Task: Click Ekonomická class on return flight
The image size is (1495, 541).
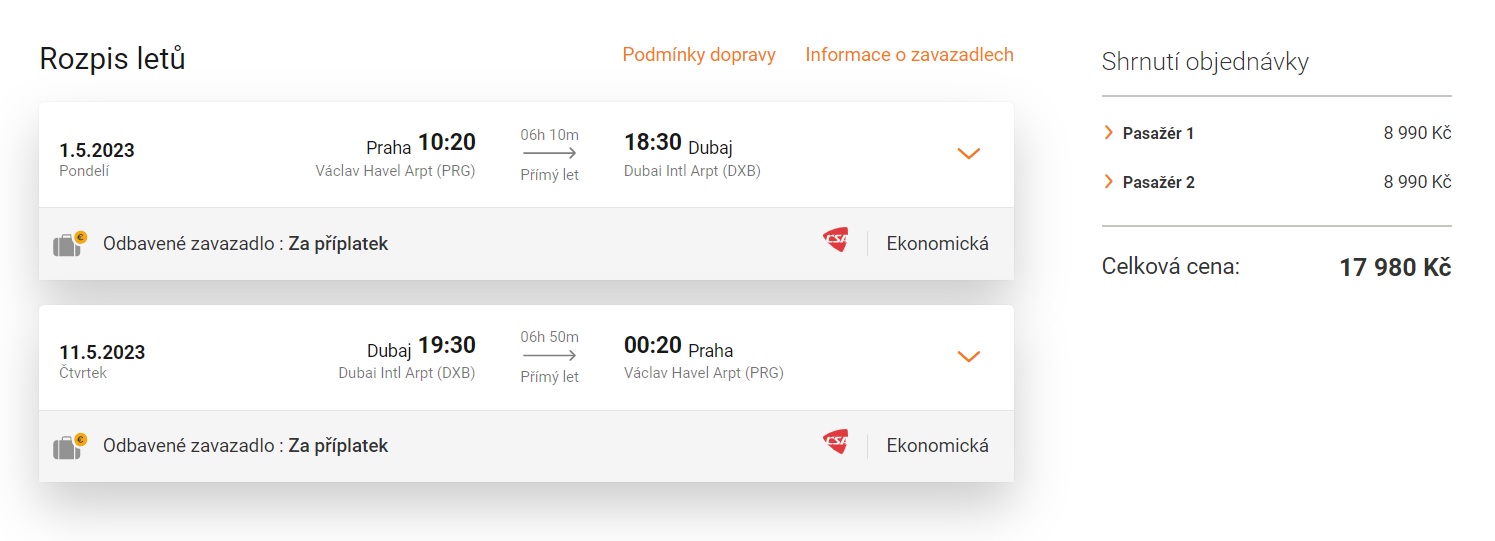Action: 937,445
